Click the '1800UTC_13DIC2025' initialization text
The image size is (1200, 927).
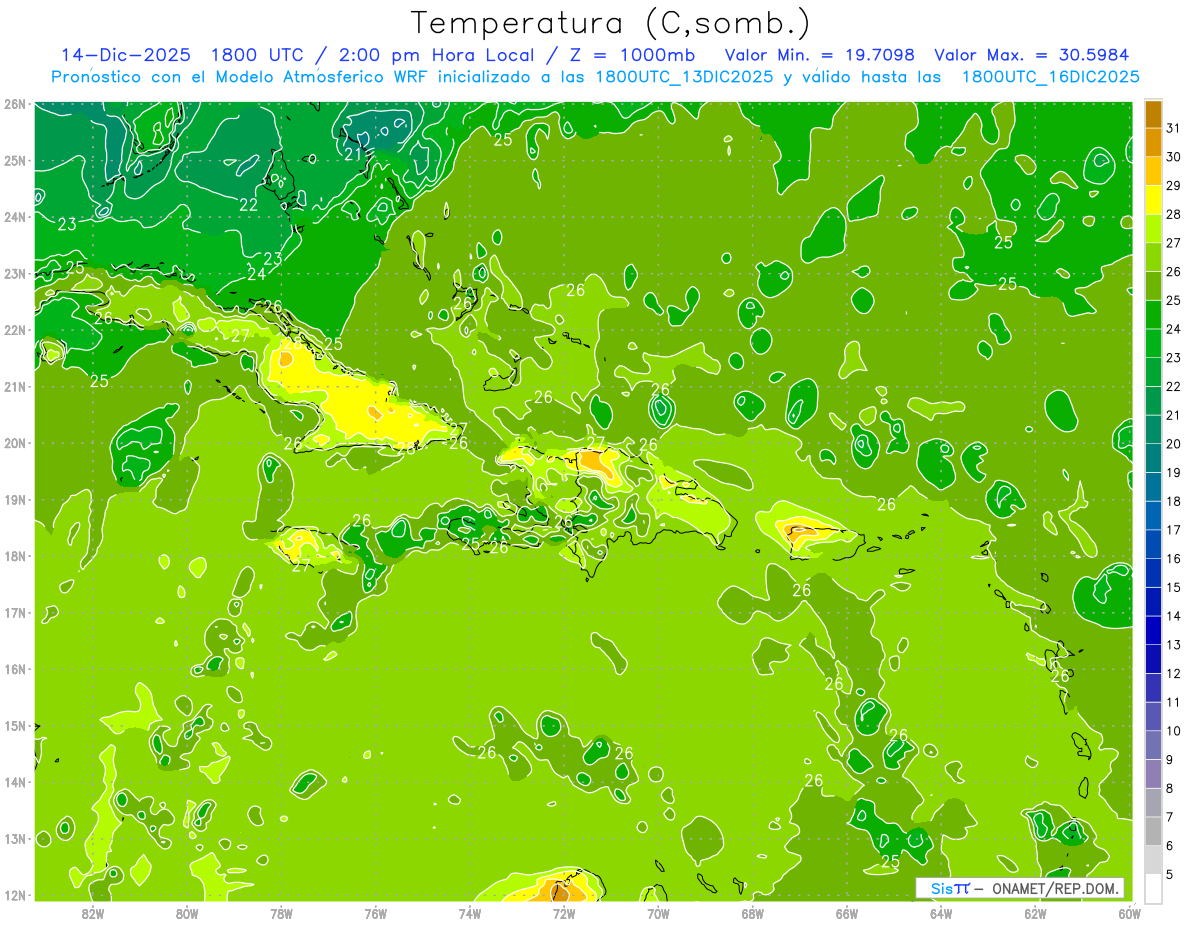click(x=684, y=77)
